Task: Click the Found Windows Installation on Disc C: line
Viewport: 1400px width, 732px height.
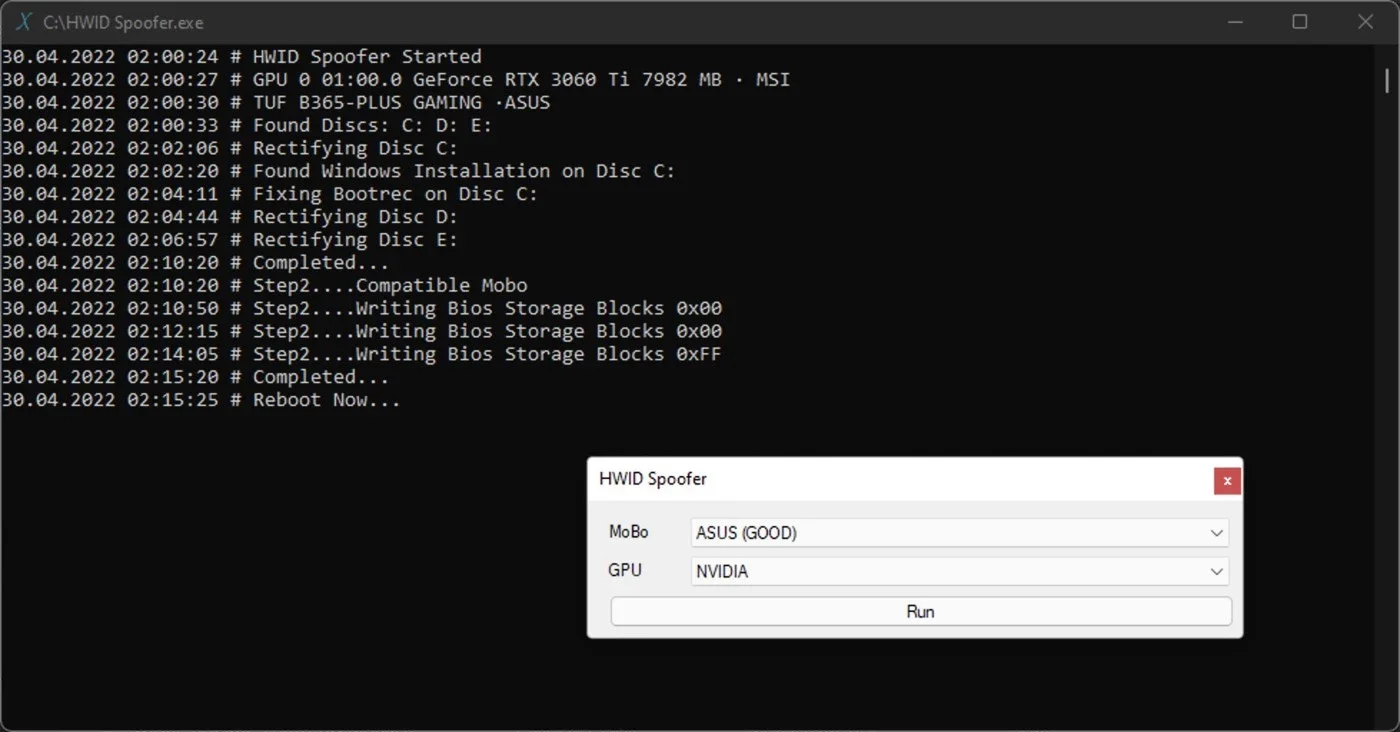Action: [338, 171]
